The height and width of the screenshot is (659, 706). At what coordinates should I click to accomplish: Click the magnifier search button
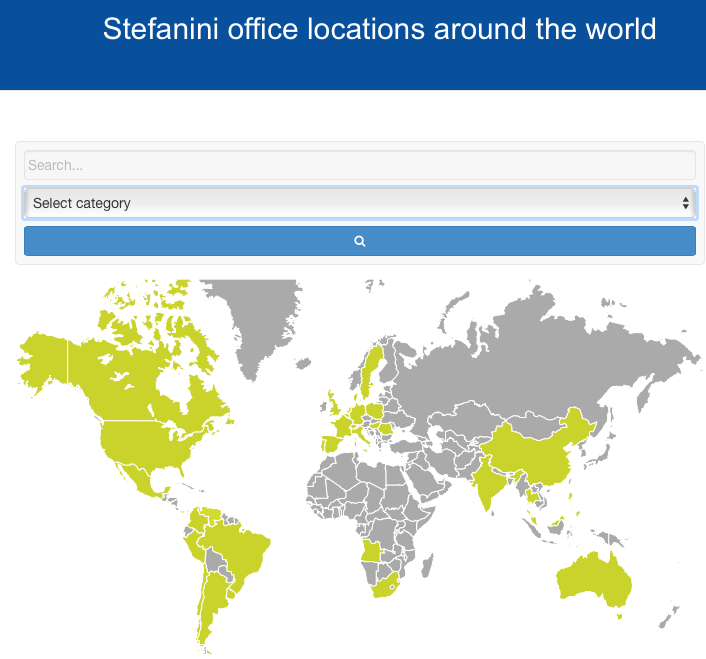[359, 241]
